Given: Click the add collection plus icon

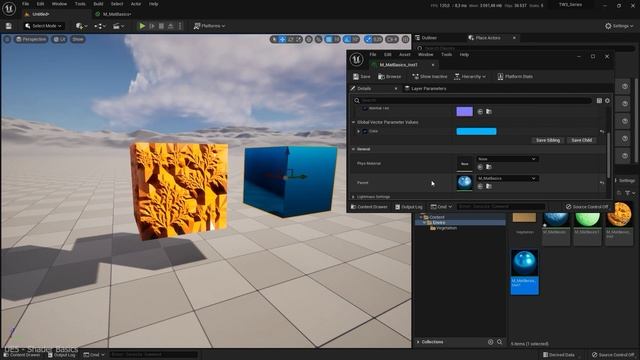Looking at the screenshot, I should point(491,342).
